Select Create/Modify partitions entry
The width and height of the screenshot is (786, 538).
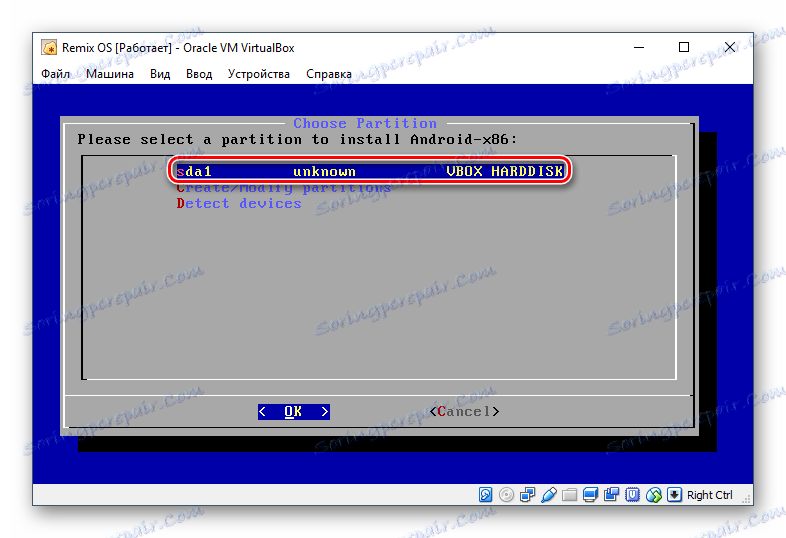(284, 188)
